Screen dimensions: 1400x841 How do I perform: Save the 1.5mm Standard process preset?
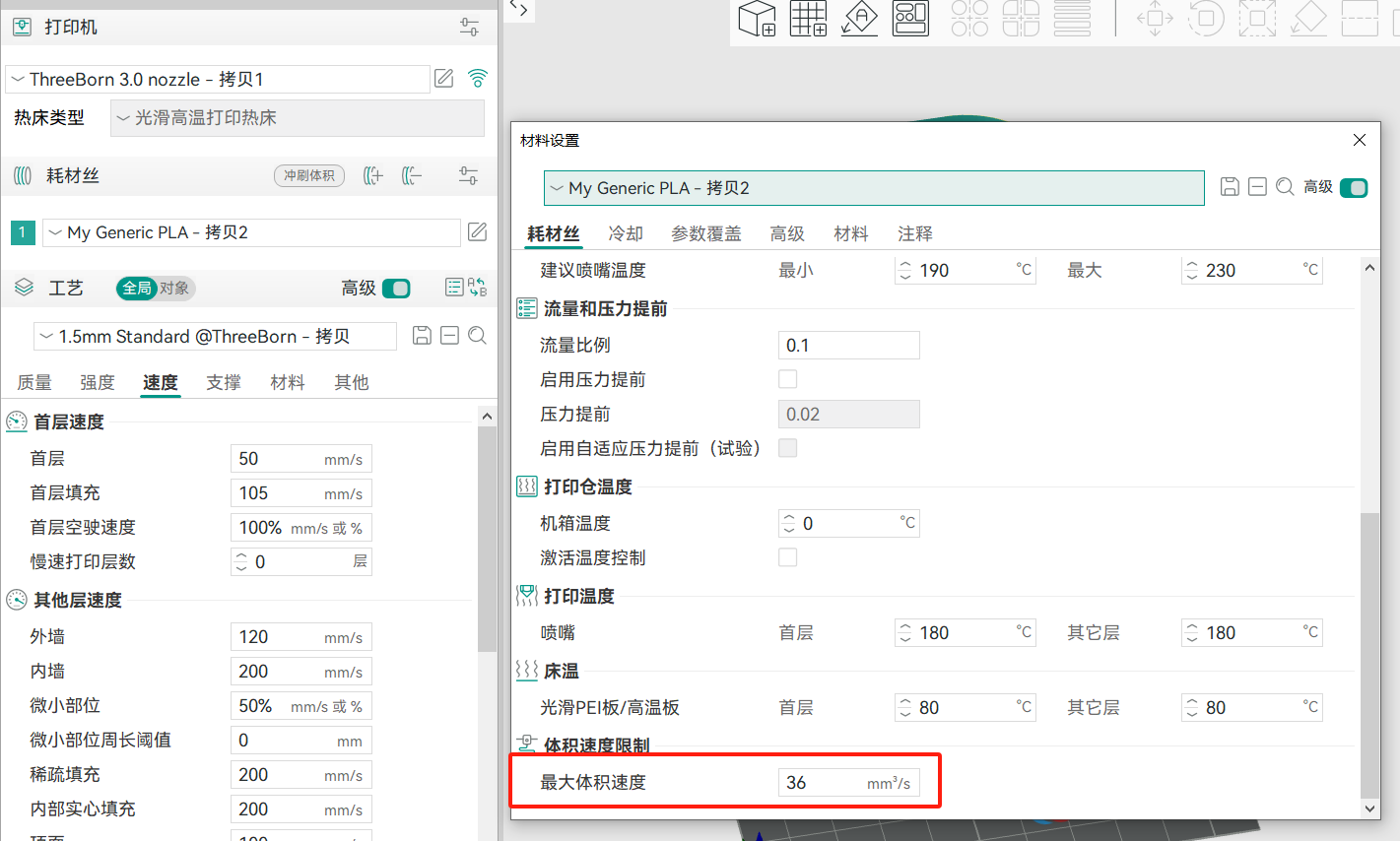coord(422,336)
